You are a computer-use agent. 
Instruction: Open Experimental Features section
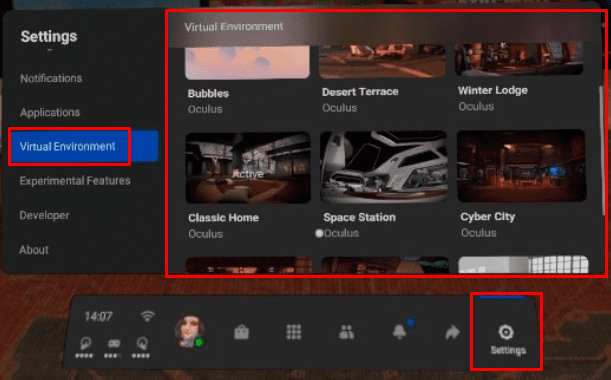point(75,181)
